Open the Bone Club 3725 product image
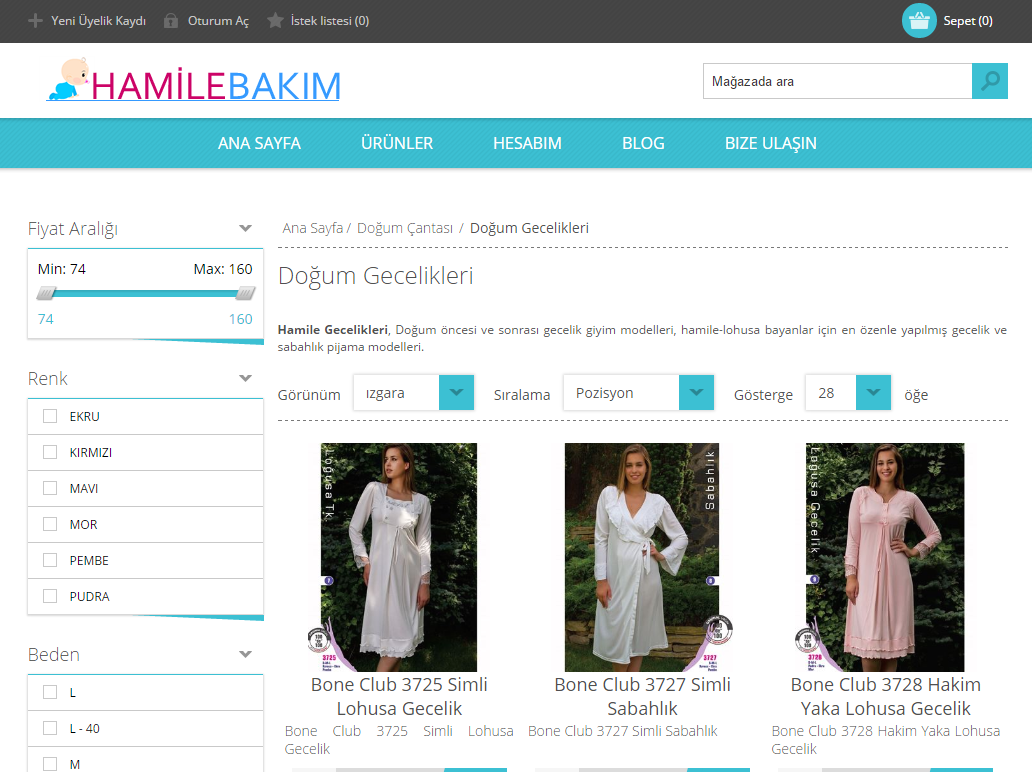The width and height of the screenshot is (1032, 772). [399, 557]
